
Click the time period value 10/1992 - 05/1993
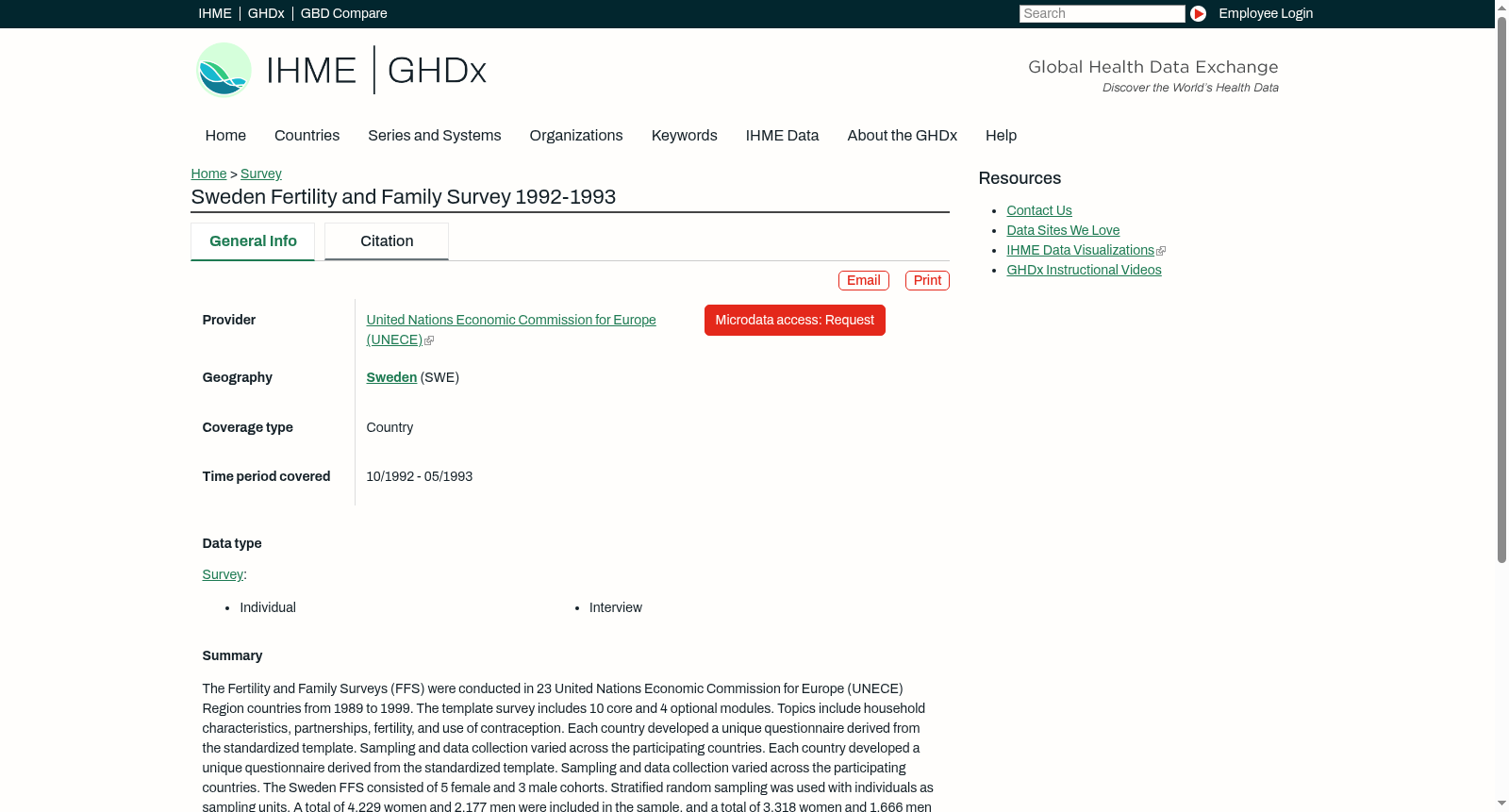[420, 476]
